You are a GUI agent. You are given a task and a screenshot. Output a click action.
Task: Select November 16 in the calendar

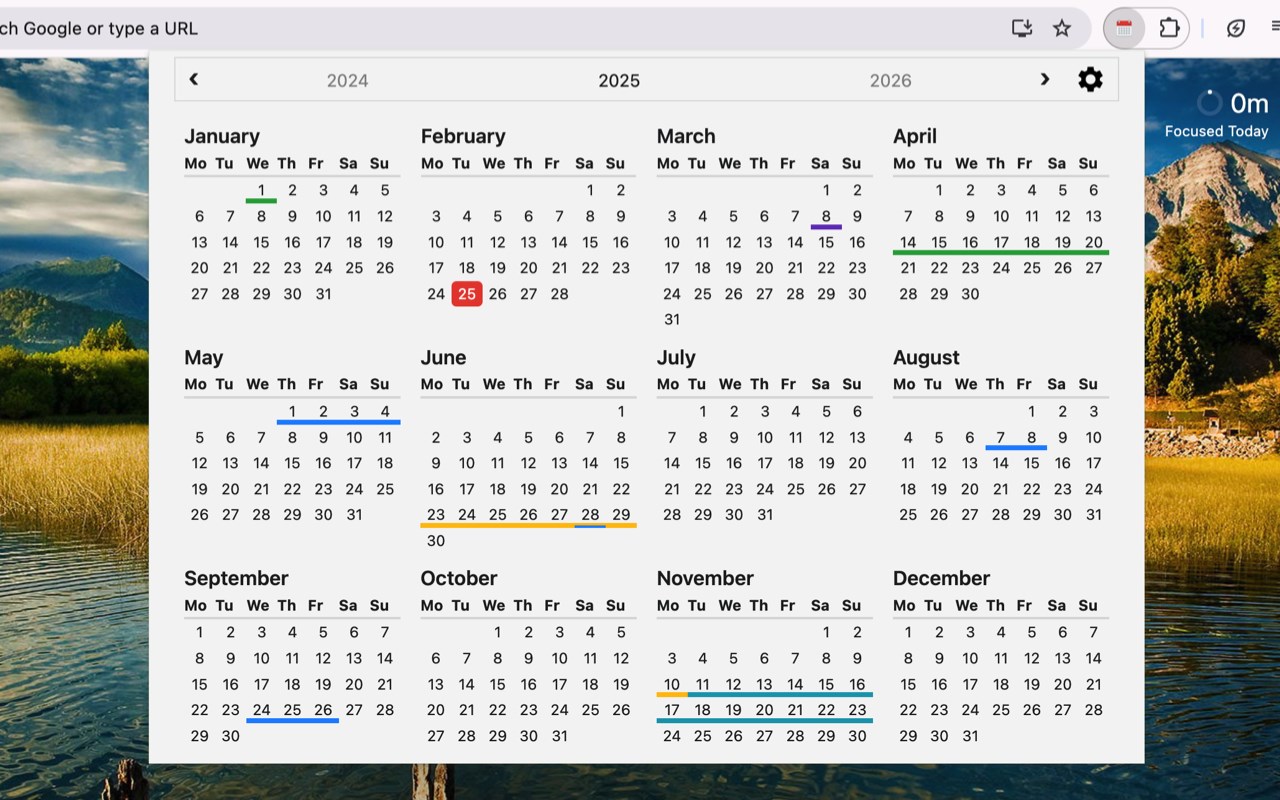tap(857, 684)
